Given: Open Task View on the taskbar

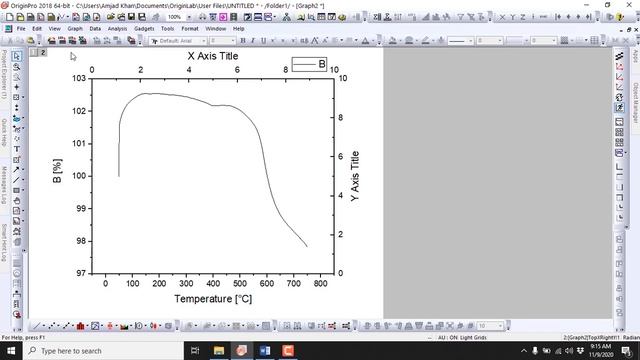Looking at the screenshot, I should coord(195,351).
